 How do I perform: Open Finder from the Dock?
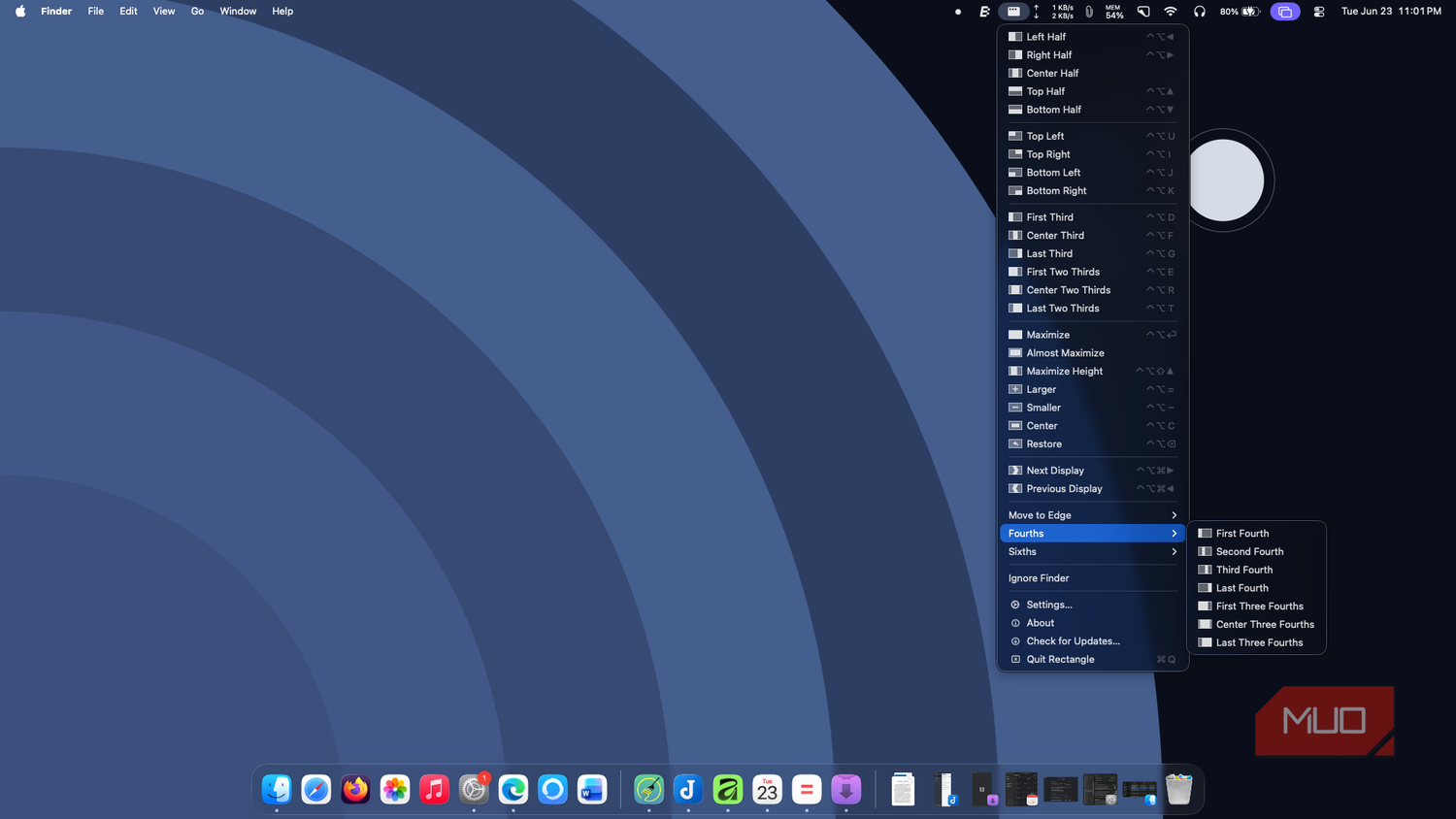click(x=277, y=790)
